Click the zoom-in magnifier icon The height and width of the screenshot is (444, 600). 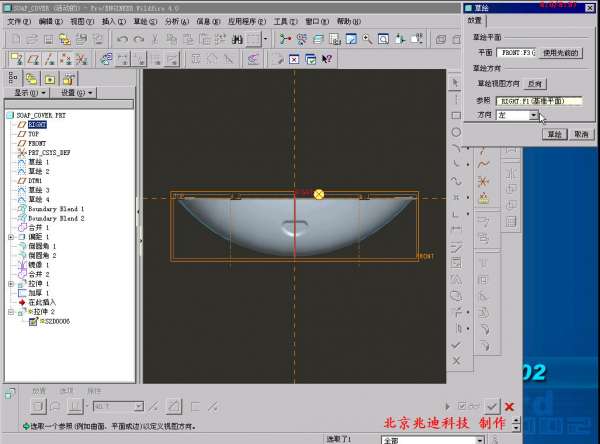tap(368, 40)
